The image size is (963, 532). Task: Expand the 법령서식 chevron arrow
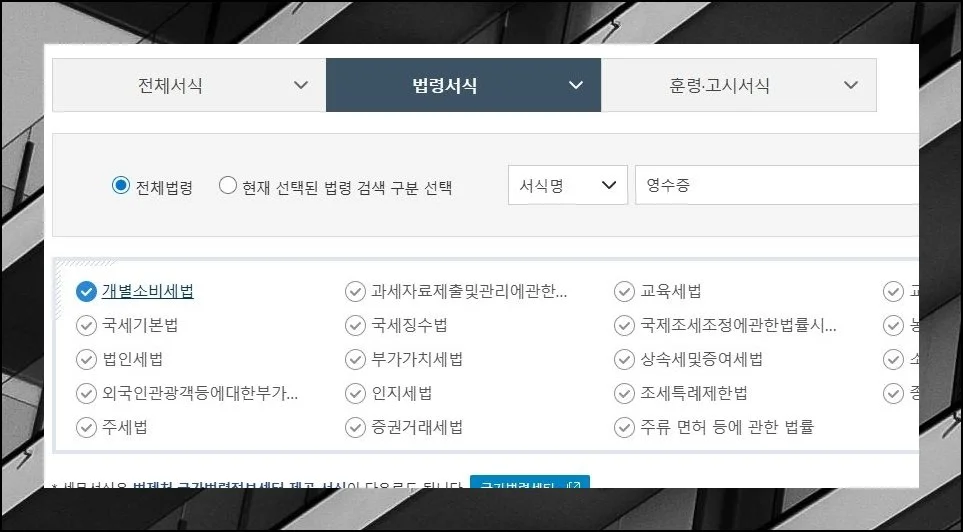(x=575, y=85)
